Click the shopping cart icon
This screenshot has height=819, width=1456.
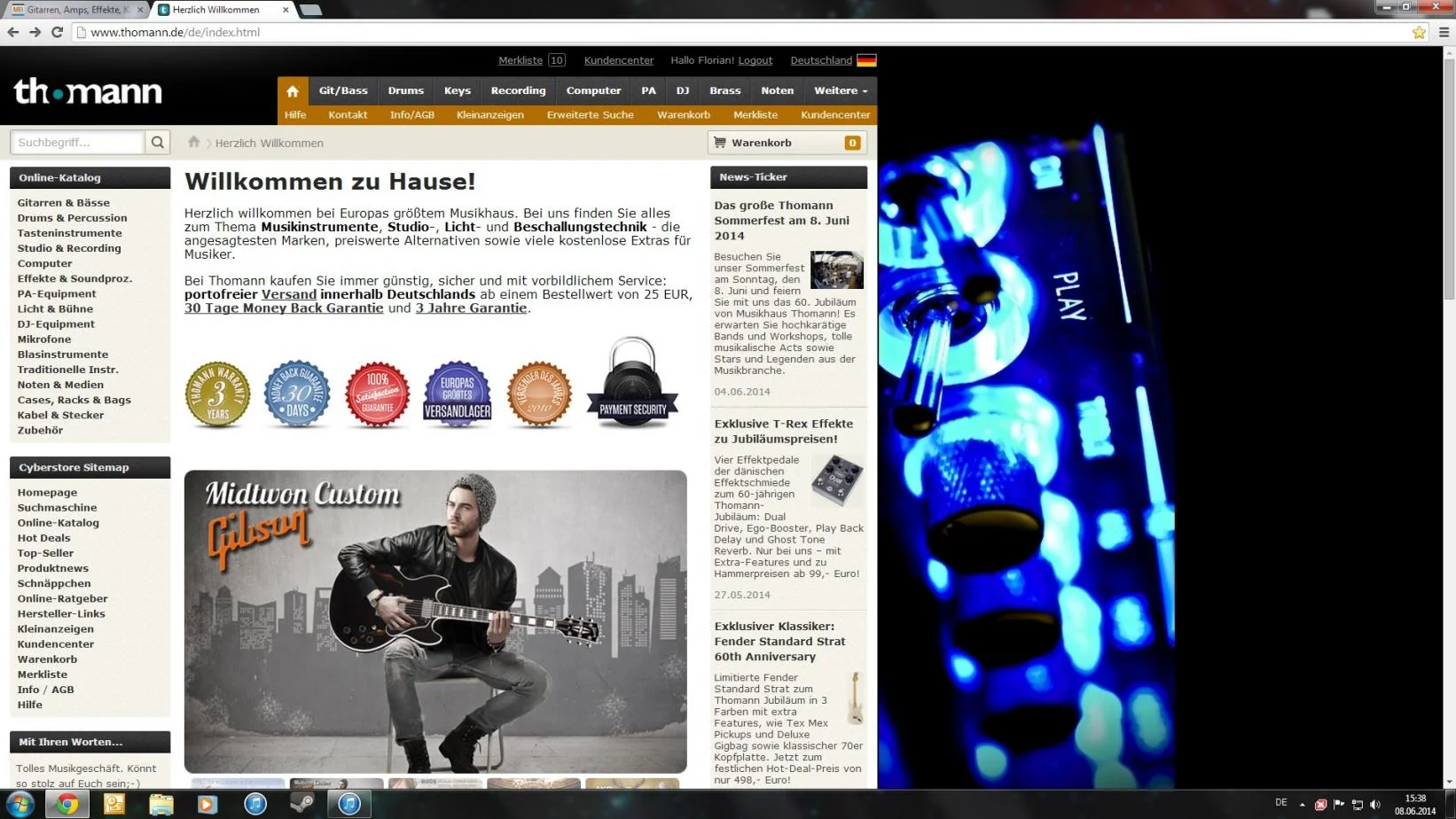pos(720,142)
